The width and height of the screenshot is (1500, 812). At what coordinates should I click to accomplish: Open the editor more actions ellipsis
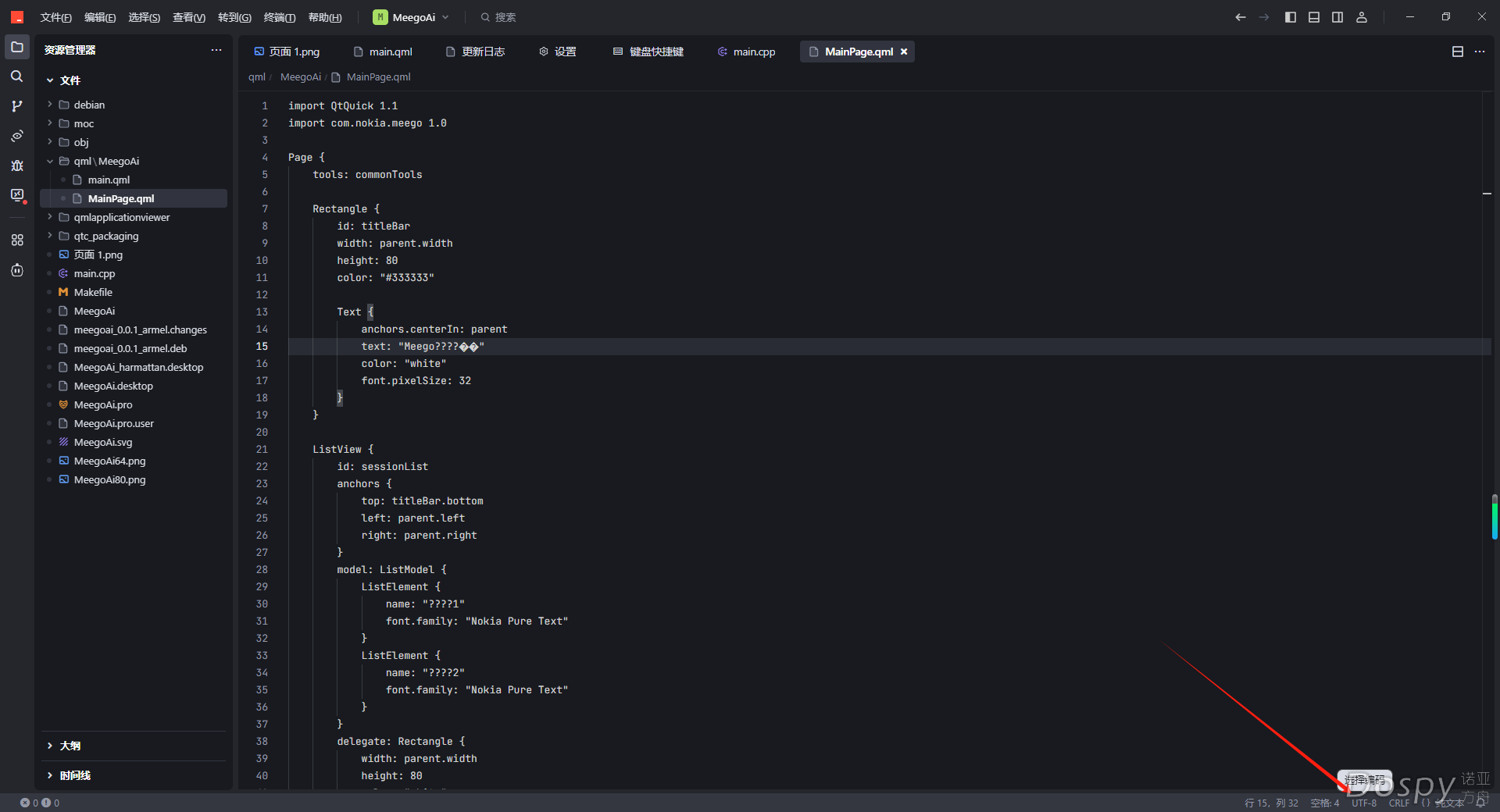(x=1480, y=52)
